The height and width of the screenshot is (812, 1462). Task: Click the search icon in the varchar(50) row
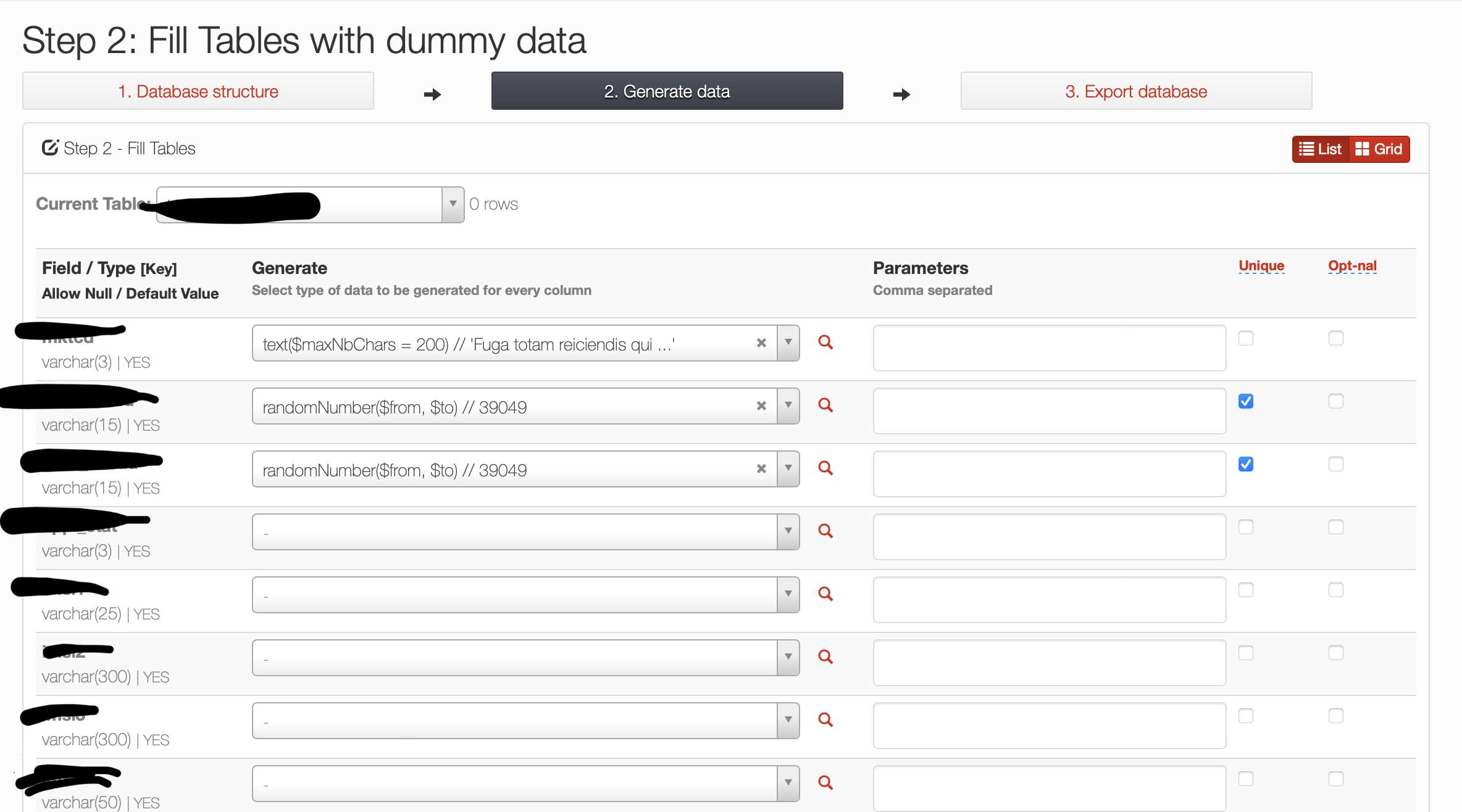[825, 783]
